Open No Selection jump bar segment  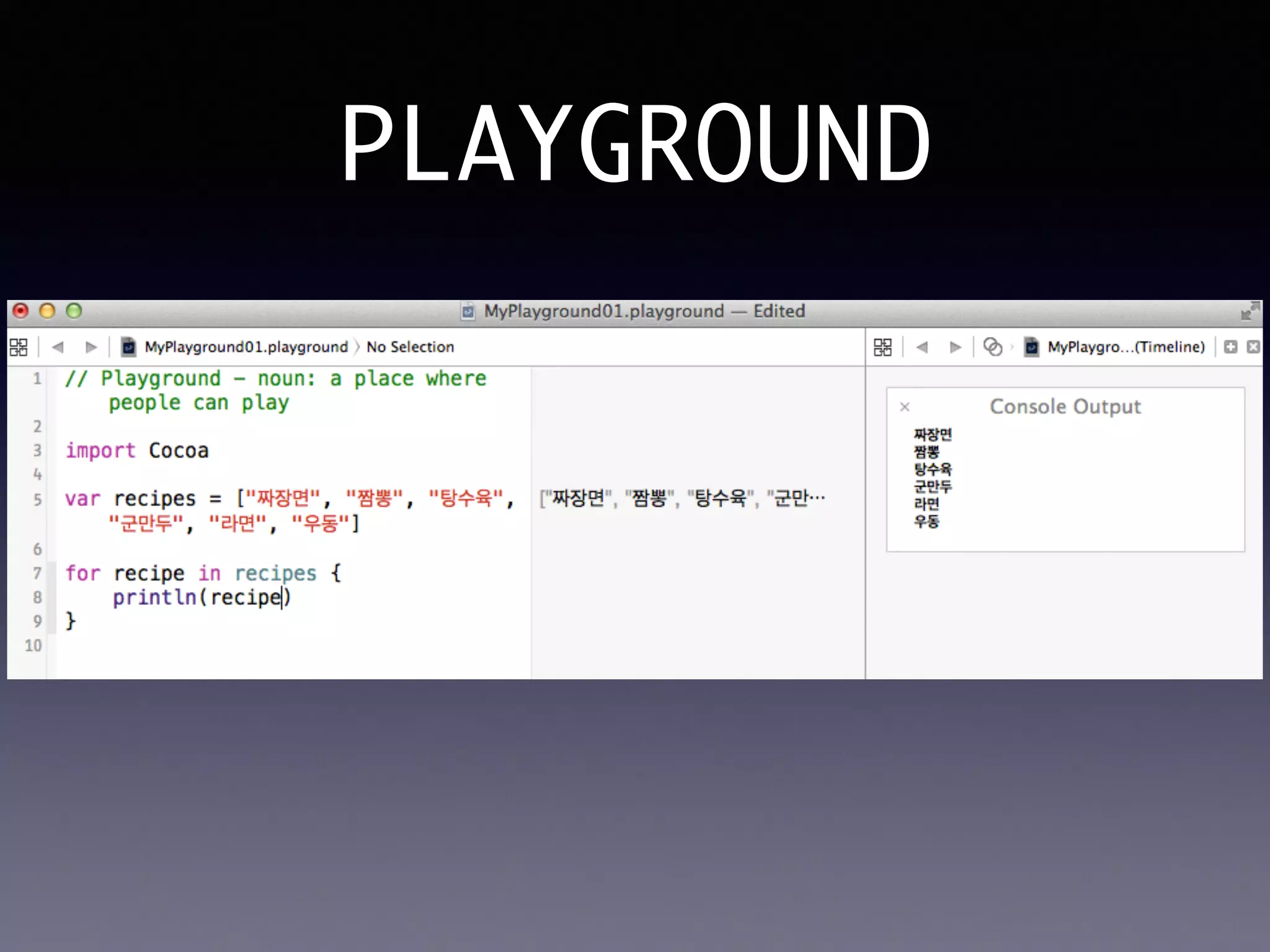410,347
